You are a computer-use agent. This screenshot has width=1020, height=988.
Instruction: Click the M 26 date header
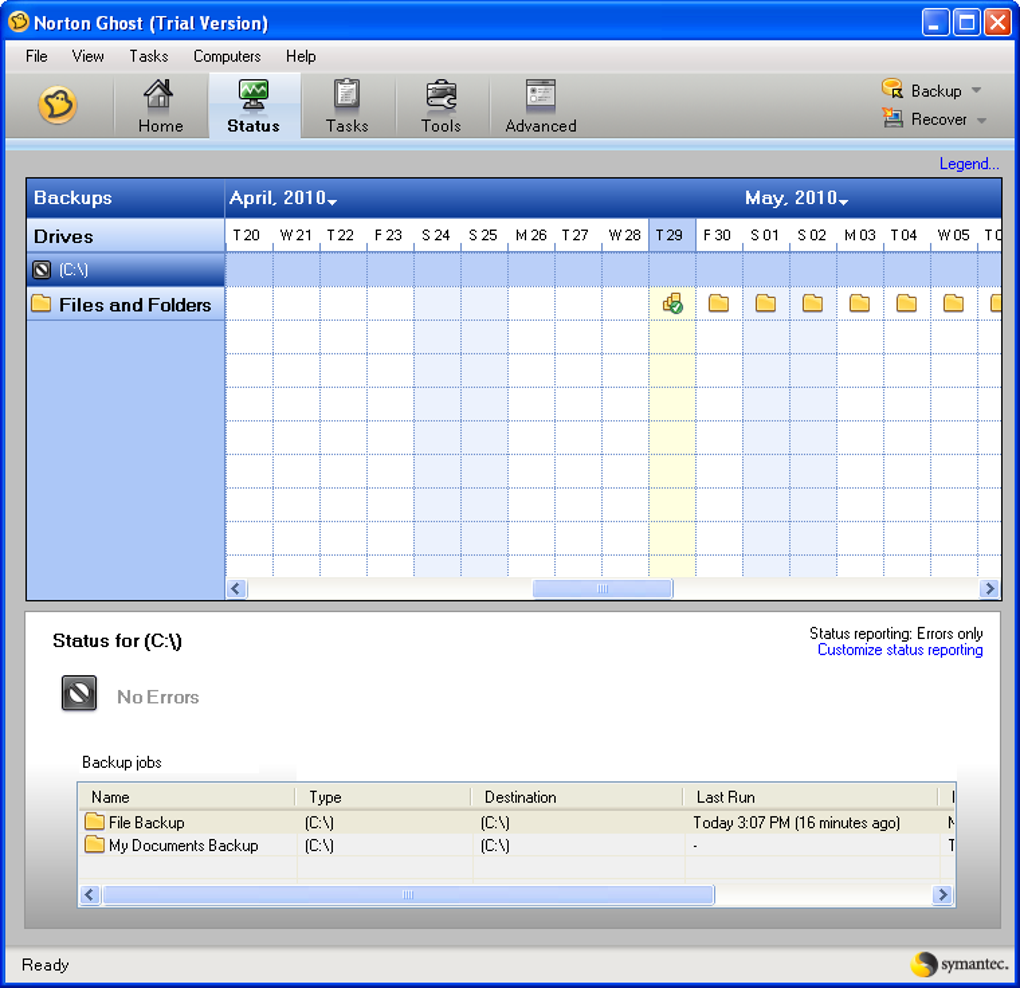531,235
